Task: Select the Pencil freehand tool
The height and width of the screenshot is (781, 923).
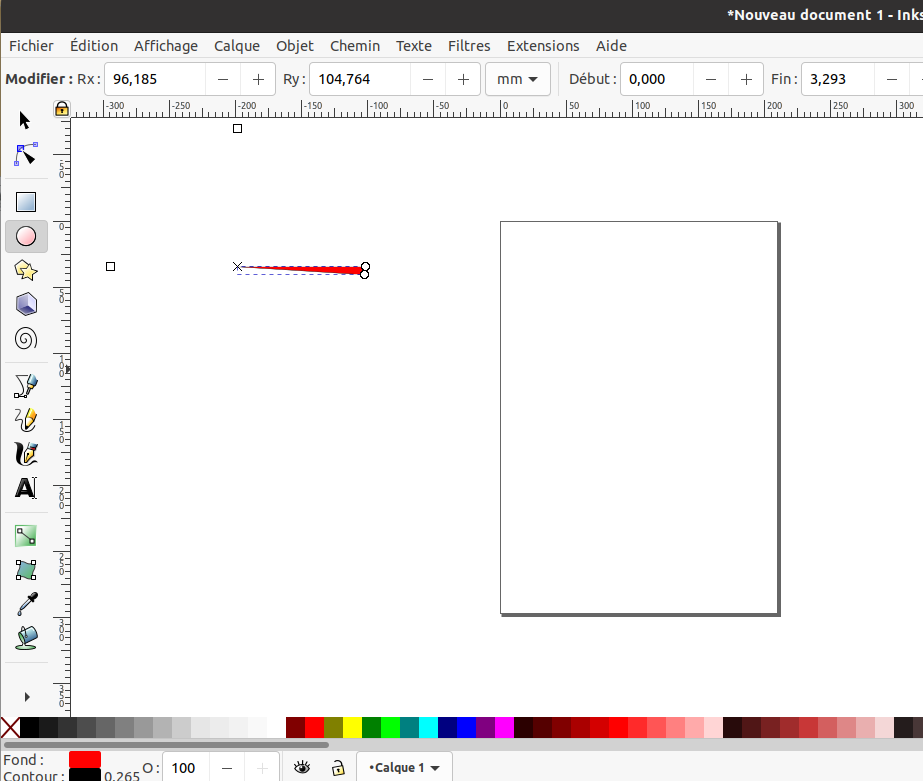Action: [26, 420]
